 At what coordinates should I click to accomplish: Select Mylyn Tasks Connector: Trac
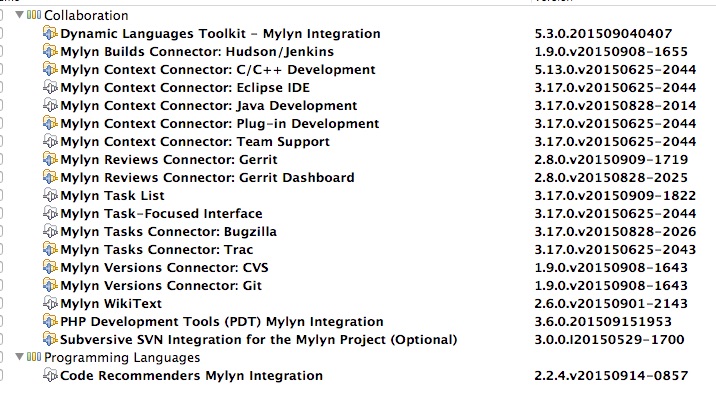[x=157, y=250]
